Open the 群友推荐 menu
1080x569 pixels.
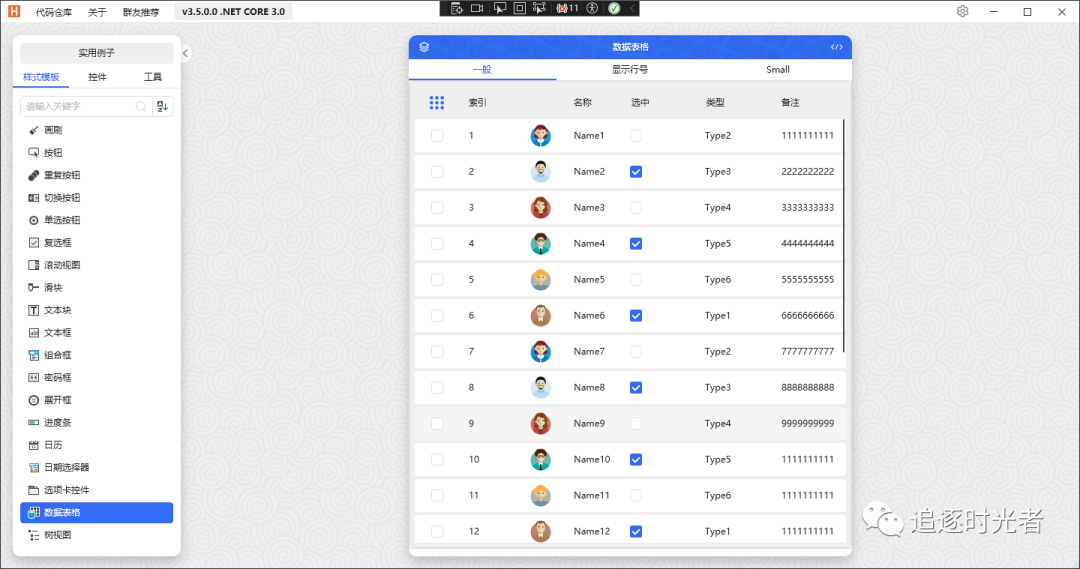coord(141,12)
